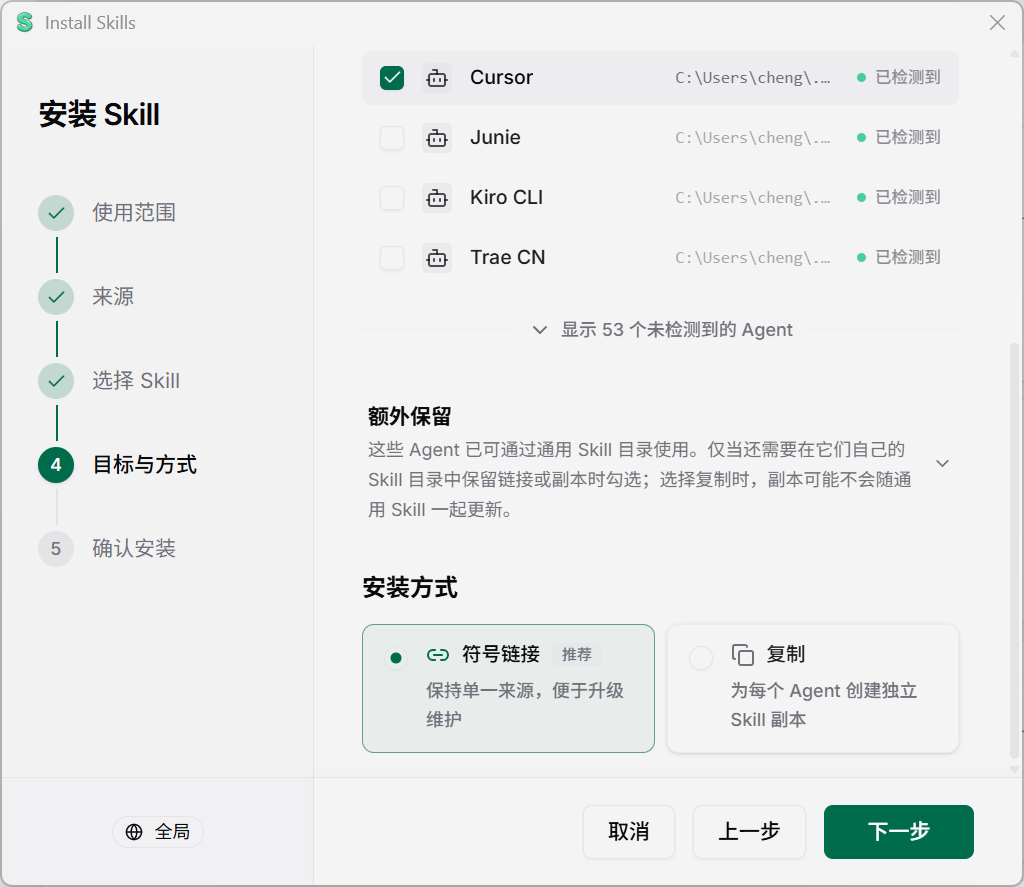Click the 安装方式 heading
The image size is (1024, 887).
point(410,588)
